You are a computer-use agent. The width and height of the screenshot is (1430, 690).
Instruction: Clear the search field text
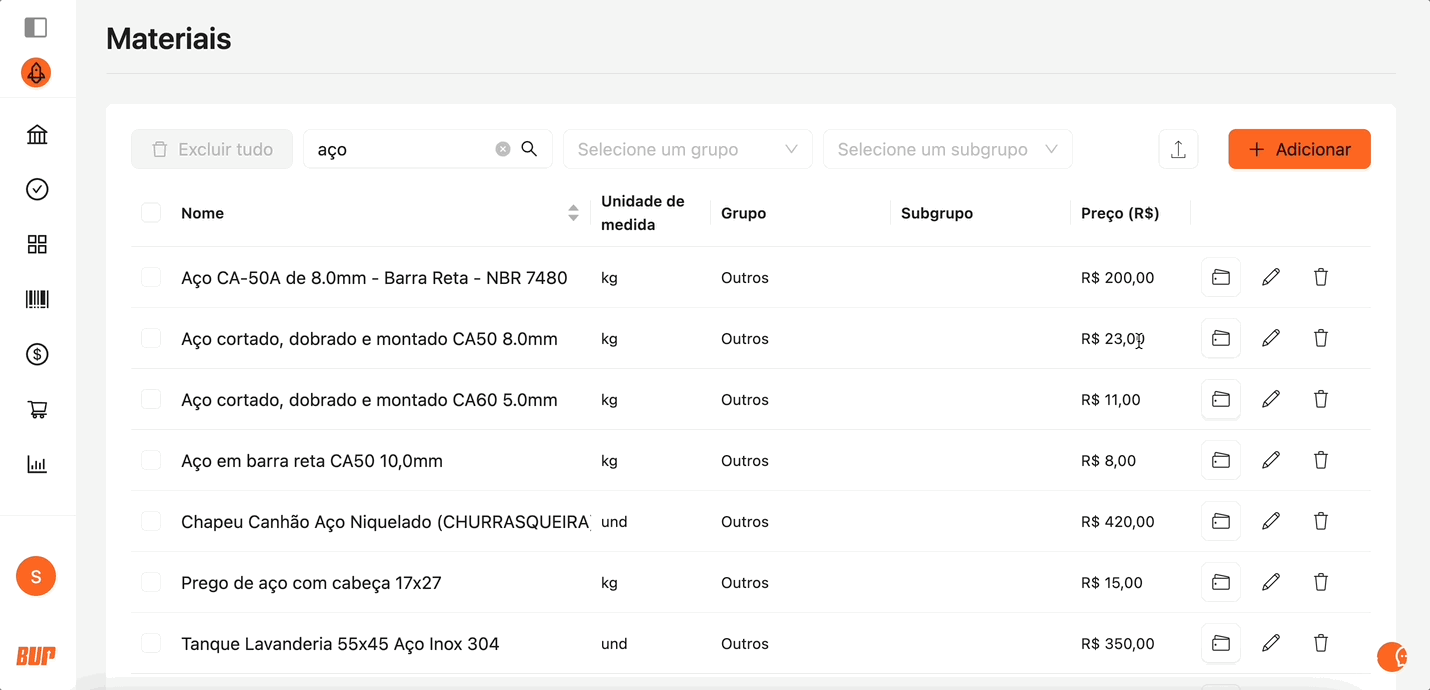coord(503,149)
